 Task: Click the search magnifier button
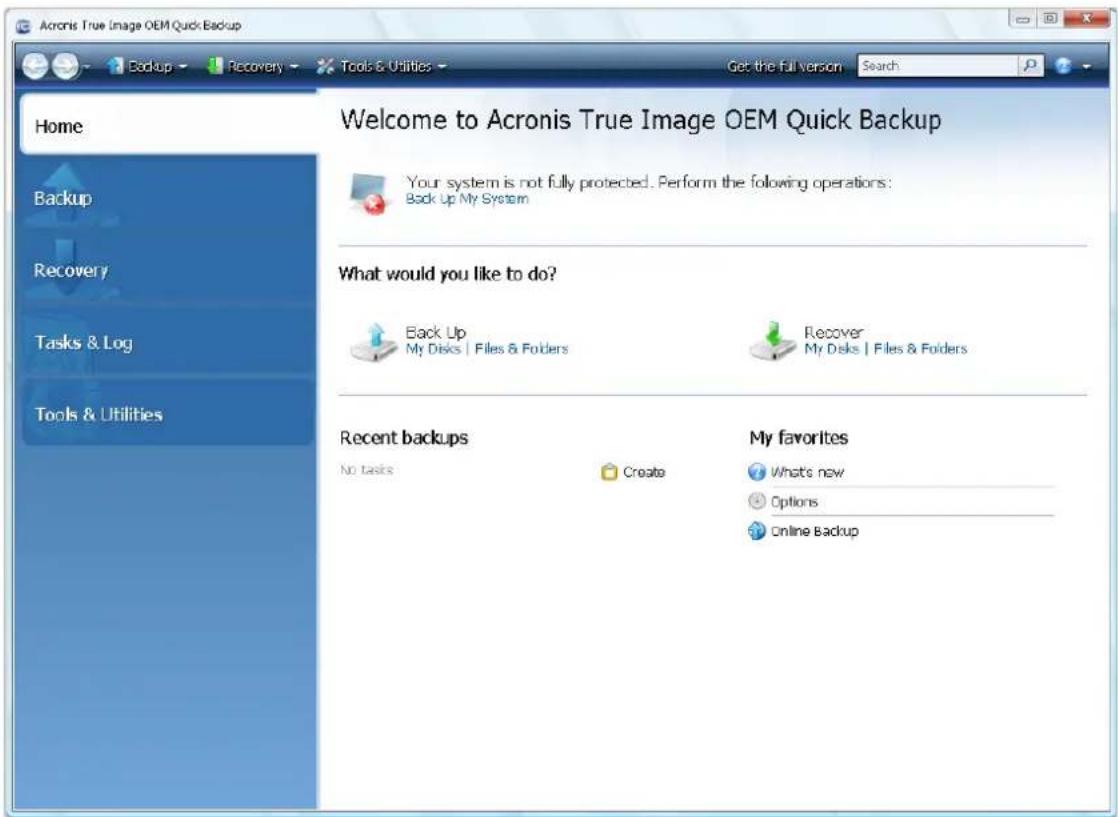click(x=1030, y=66)
